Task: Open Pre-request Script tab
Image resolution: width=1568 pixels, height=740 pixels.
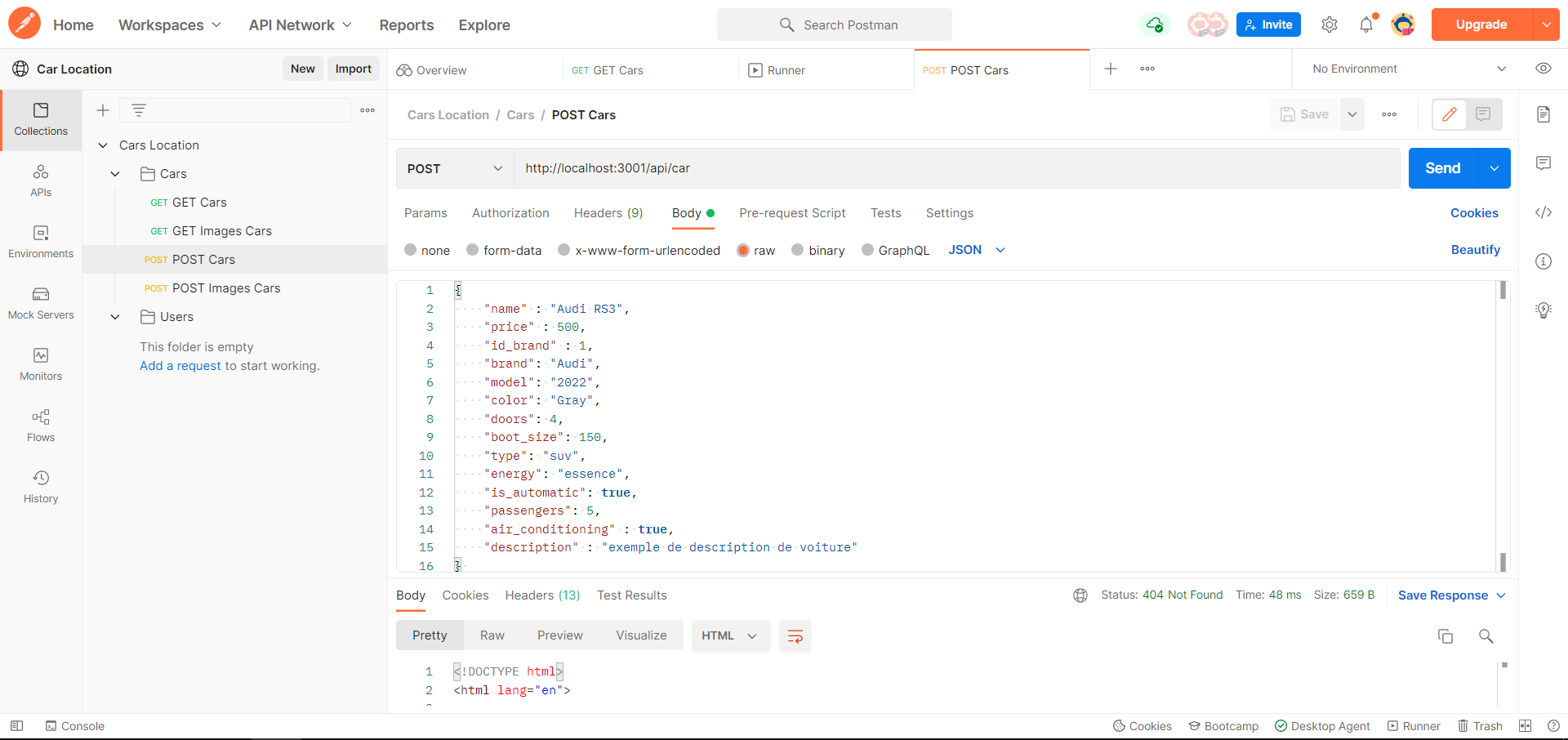Action: [792, 213]
